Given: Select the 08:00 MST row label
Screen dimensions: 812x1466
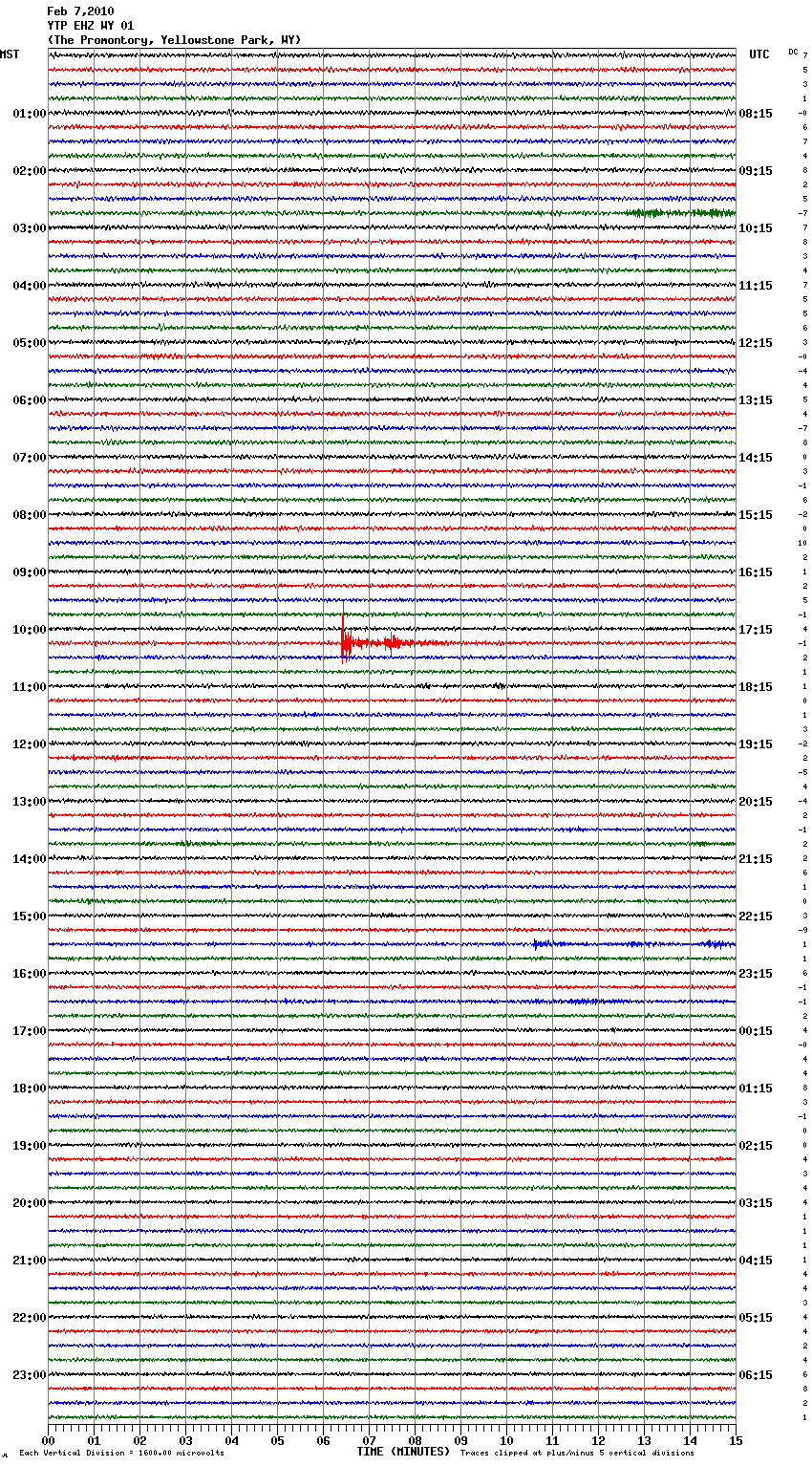Looking at the screenshot, I should [x=30, y=515].
